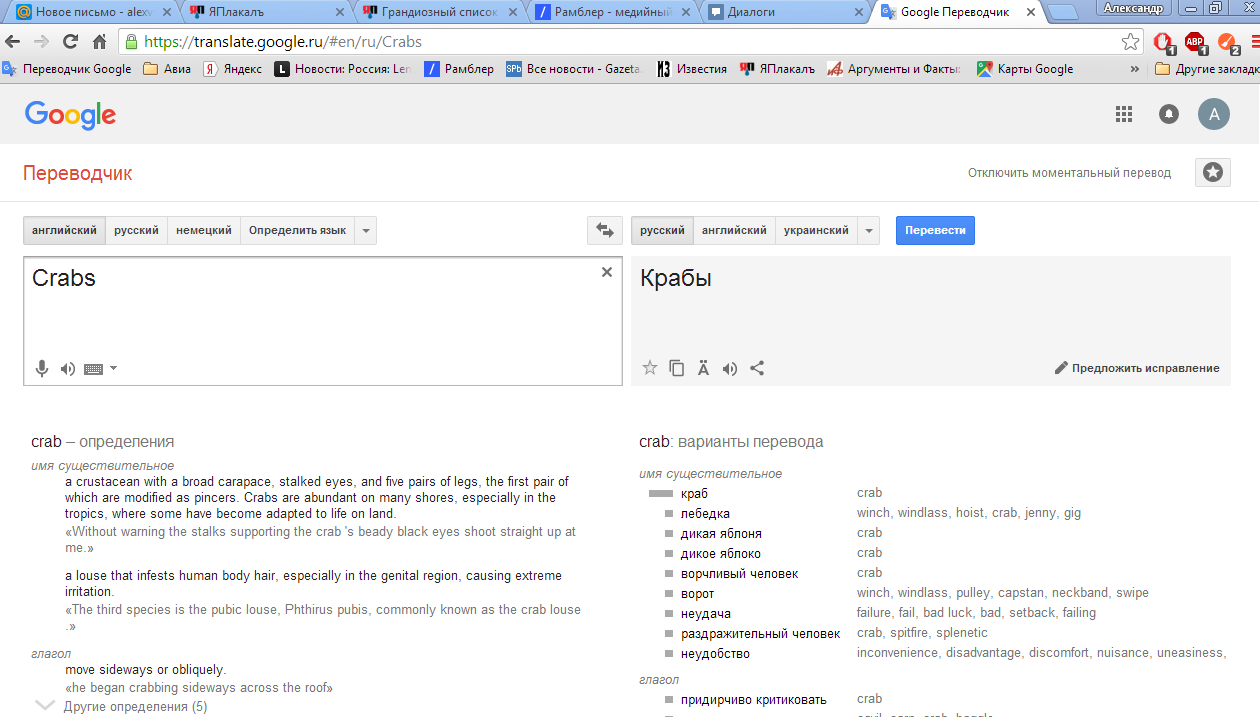Select немецкий as source language
This screenshot has height=717, width=1260.
point(204,230)
